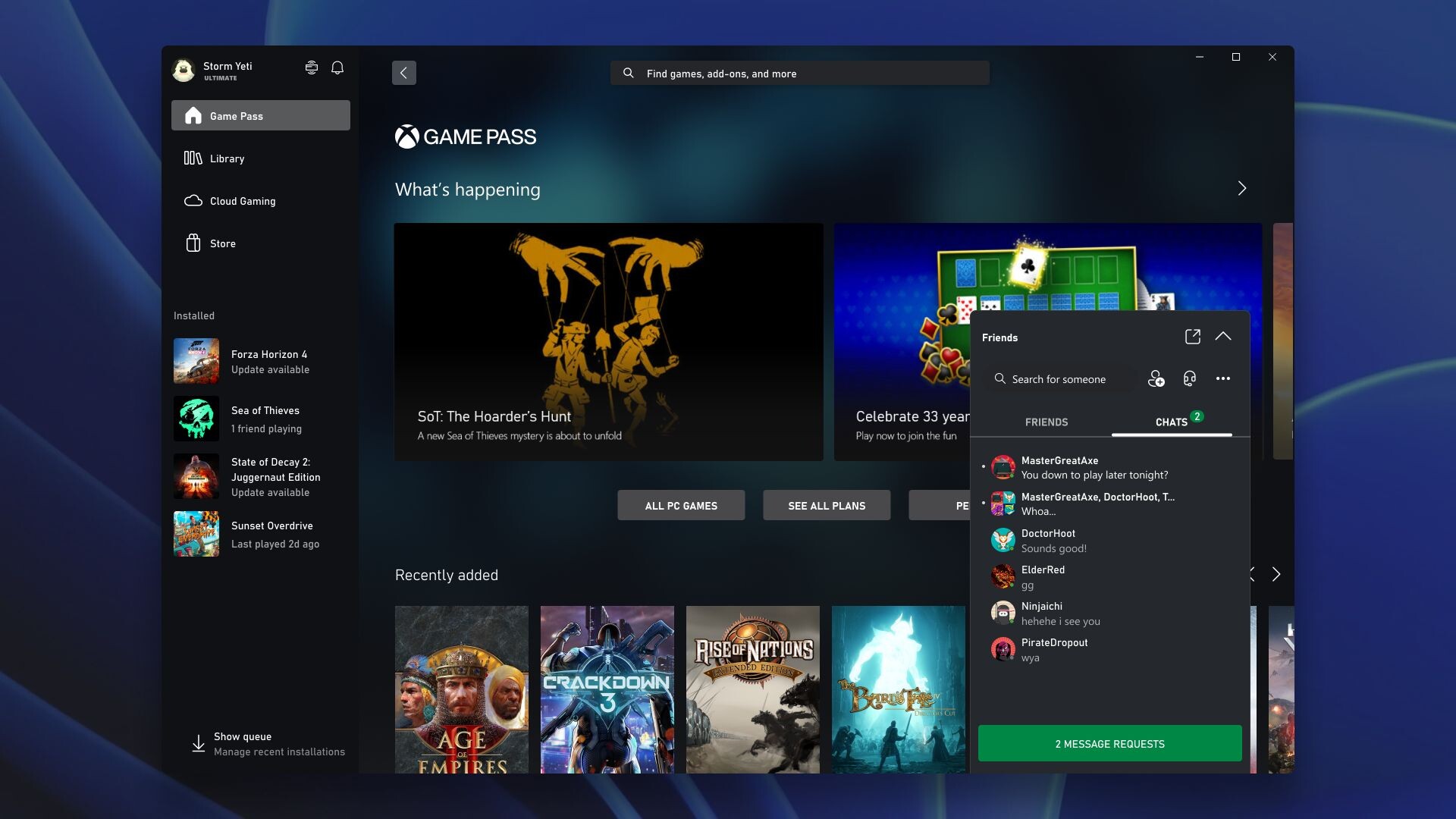The image size is (1456, 819).
Task: Click the notifications bell icon
Action: (x=337, y=67)
